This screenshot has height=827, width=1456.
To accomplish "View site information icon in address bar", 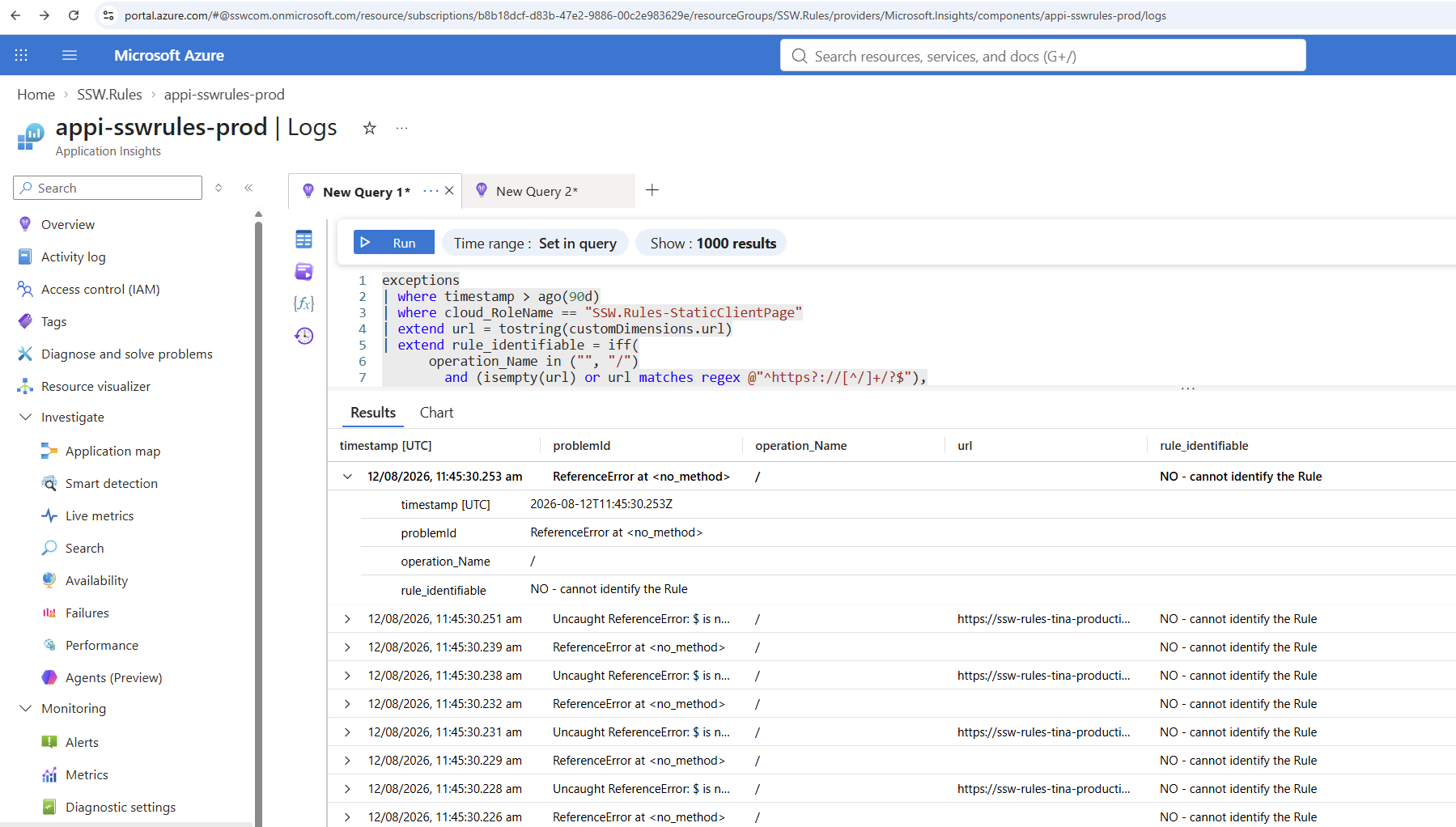I will [x=108, y=15].
